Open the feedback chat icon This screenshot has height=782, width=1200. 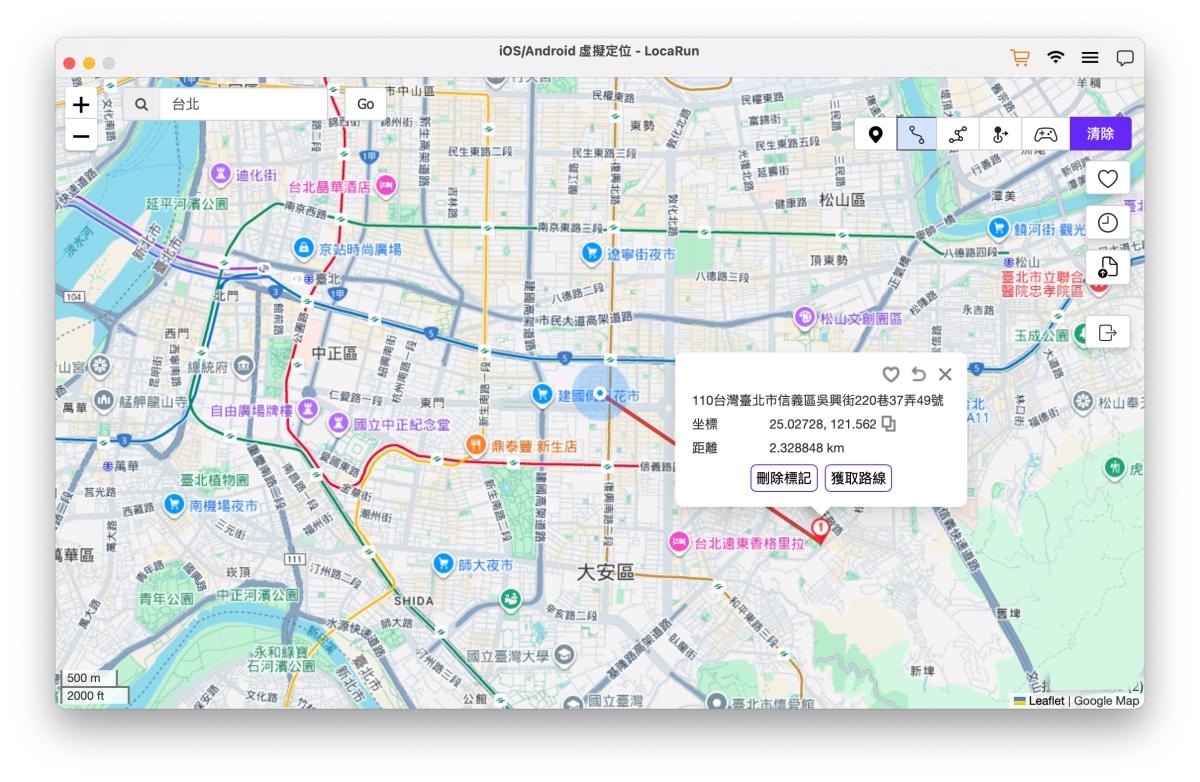click(1125, 58)
